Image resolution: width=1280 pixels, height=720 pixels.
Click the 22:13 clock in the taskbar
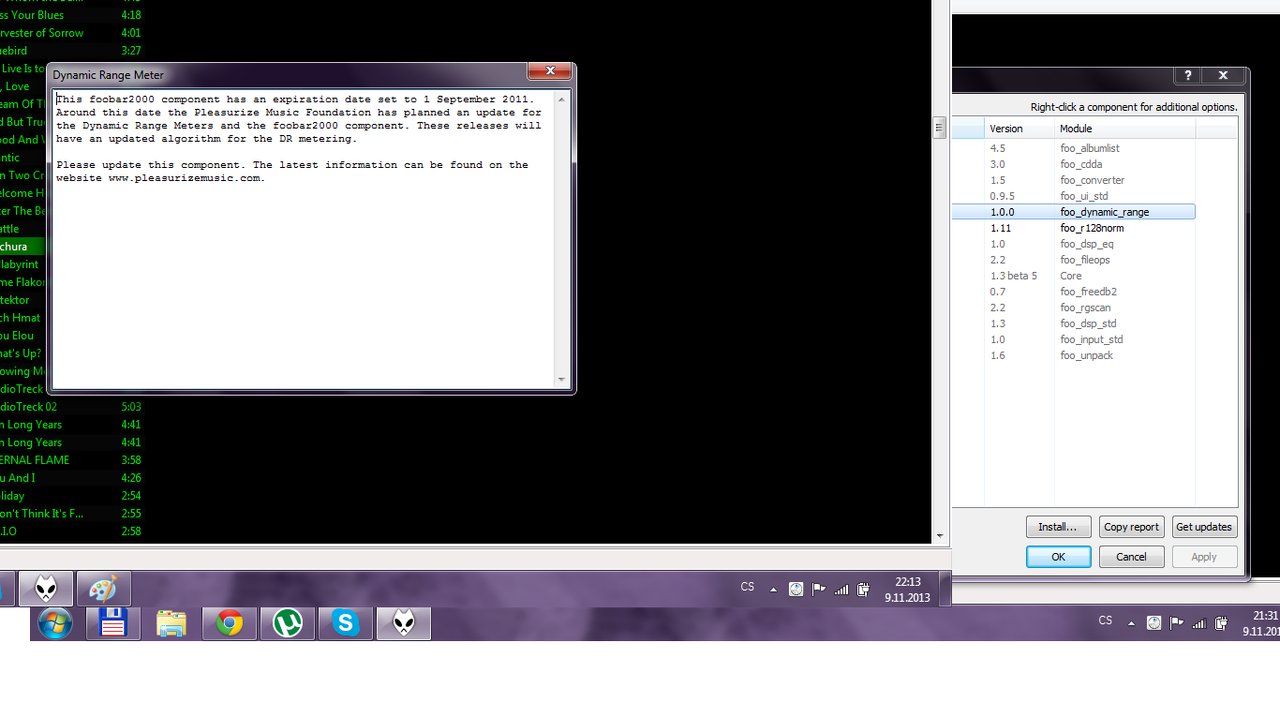point(907,590)
